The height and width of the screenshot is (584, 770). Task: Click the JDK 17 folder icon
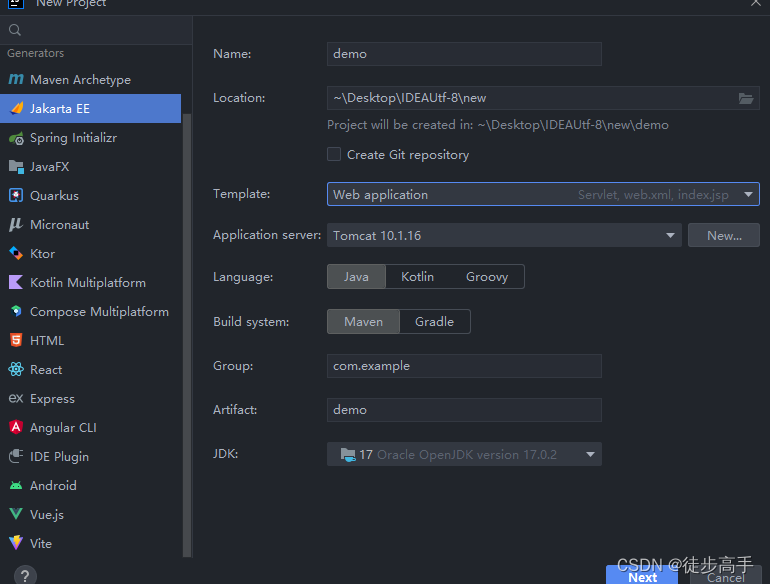[x=348, y=455]
